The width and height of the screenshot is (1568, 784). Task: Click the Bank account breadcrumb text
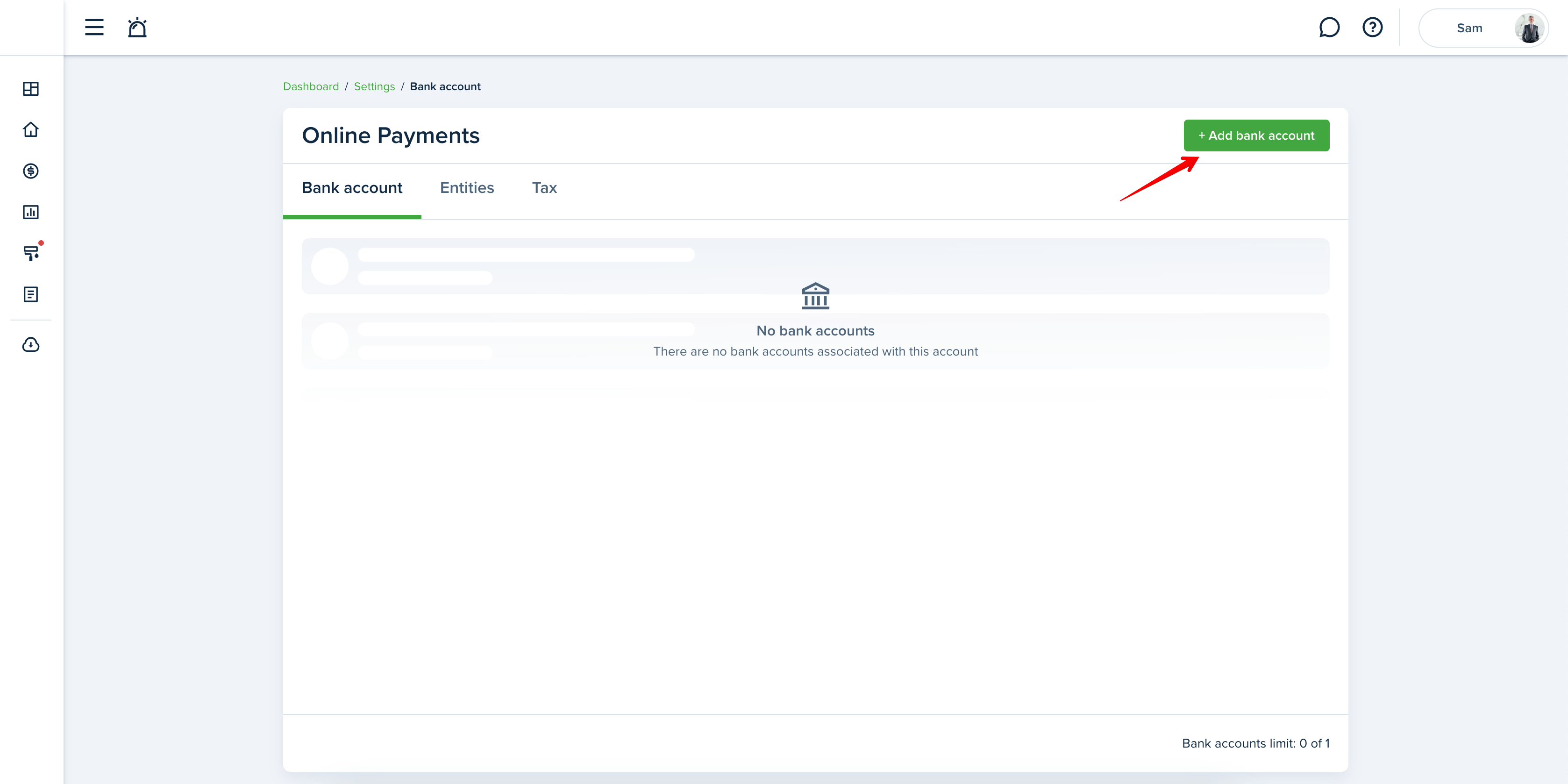click(445, 86)
